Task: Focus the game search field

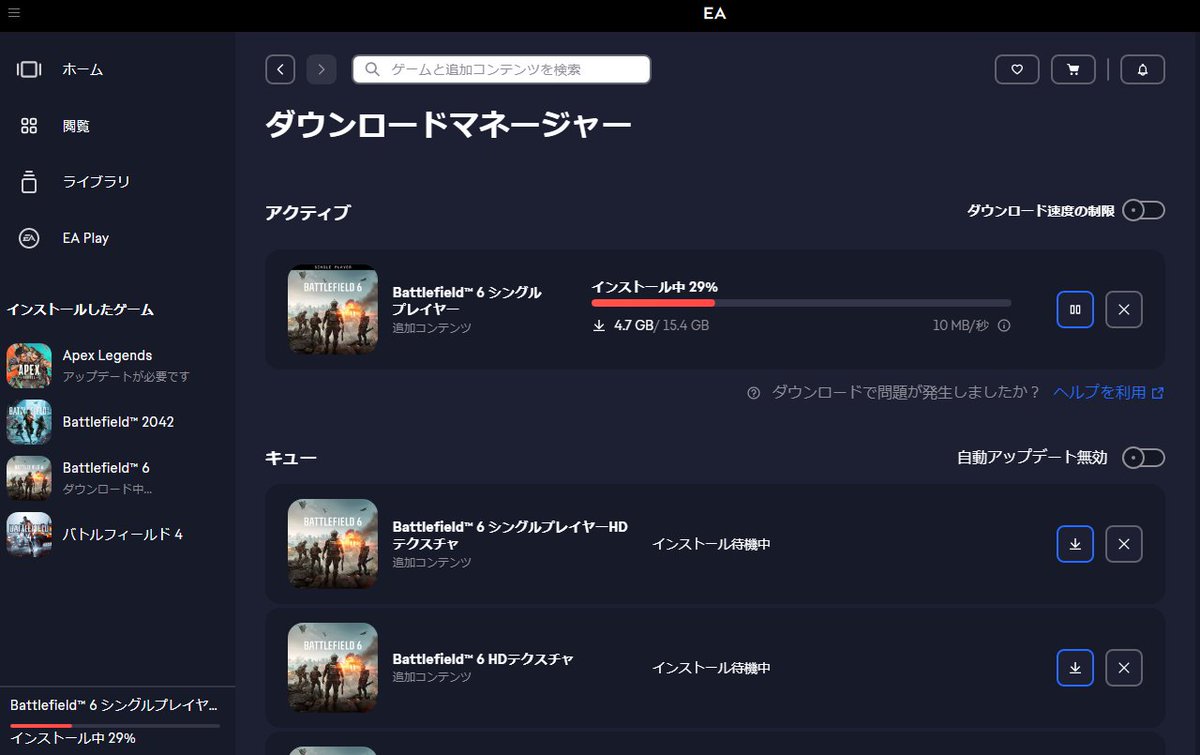Action: click(x=501, y=69)
